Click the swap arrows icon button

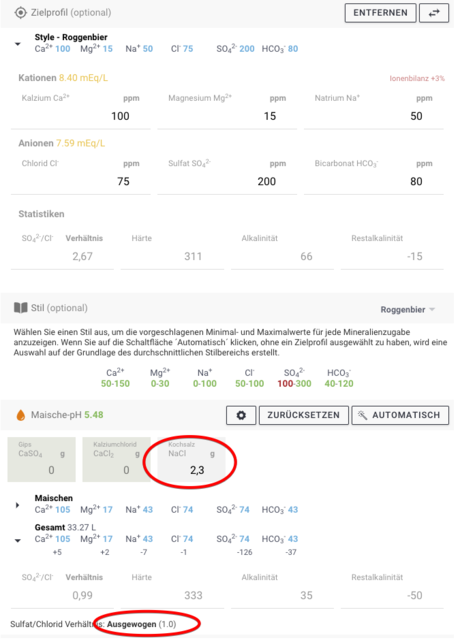434,13
